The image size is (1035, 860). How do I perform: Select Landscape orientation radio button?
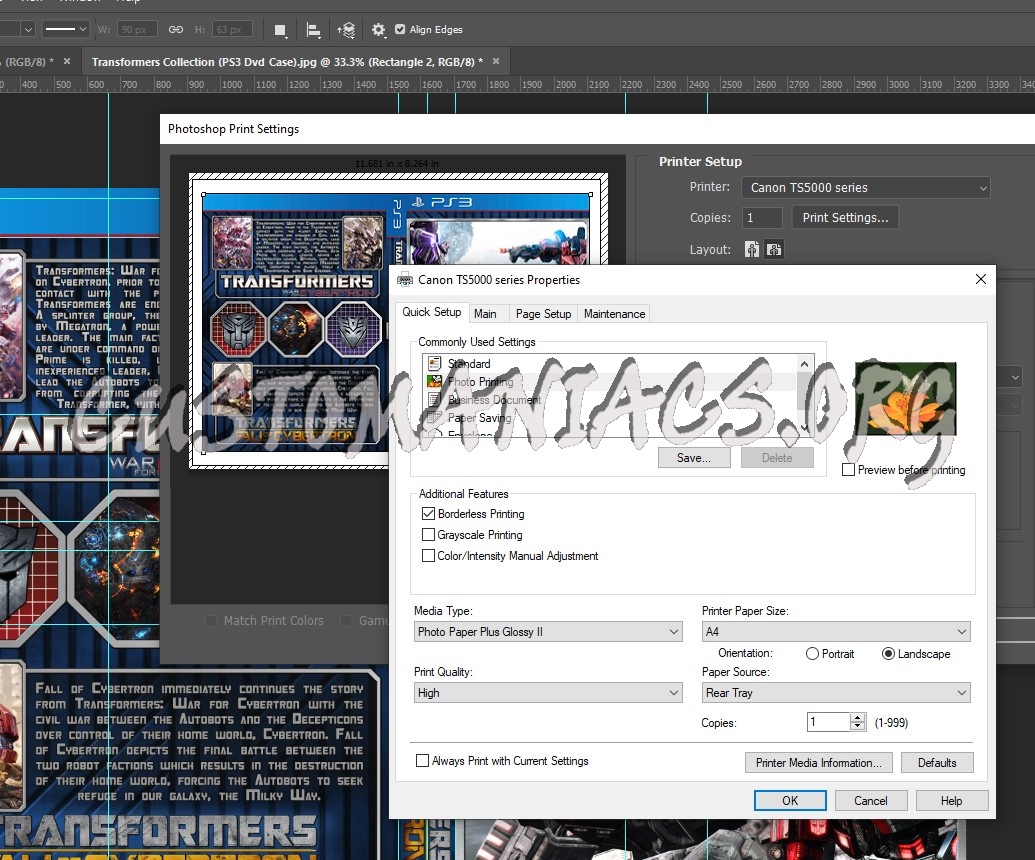coord(888,653)
